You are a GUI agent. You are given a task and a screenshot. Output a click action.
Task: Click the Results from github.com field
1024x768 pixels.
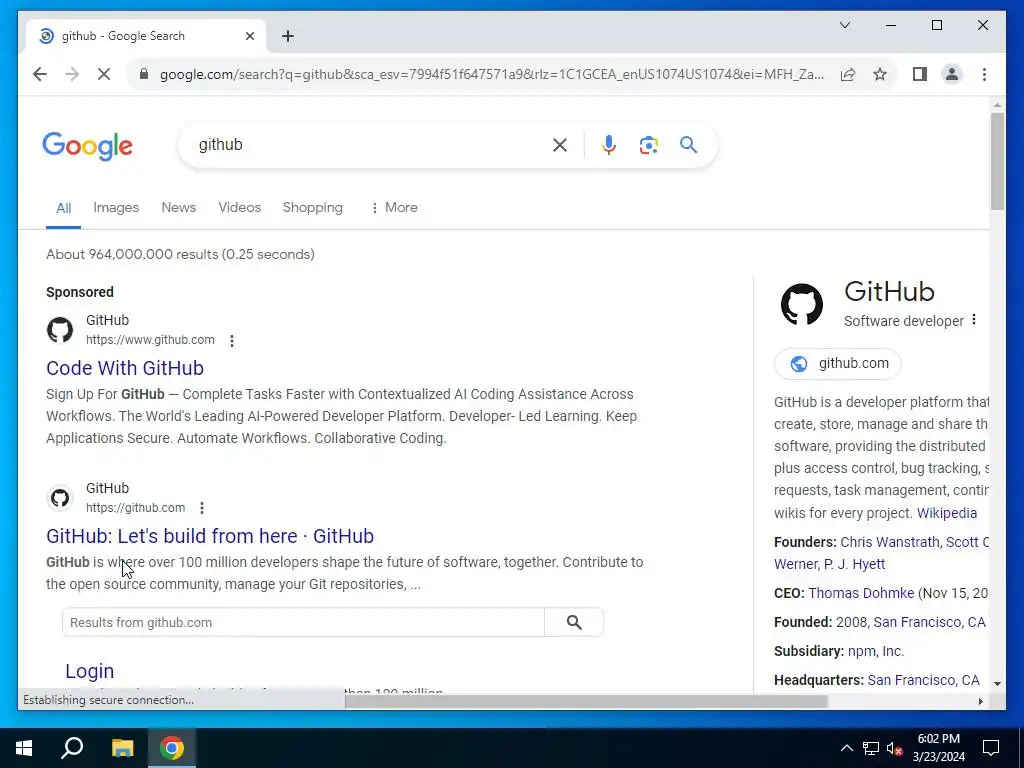point(303,622)
